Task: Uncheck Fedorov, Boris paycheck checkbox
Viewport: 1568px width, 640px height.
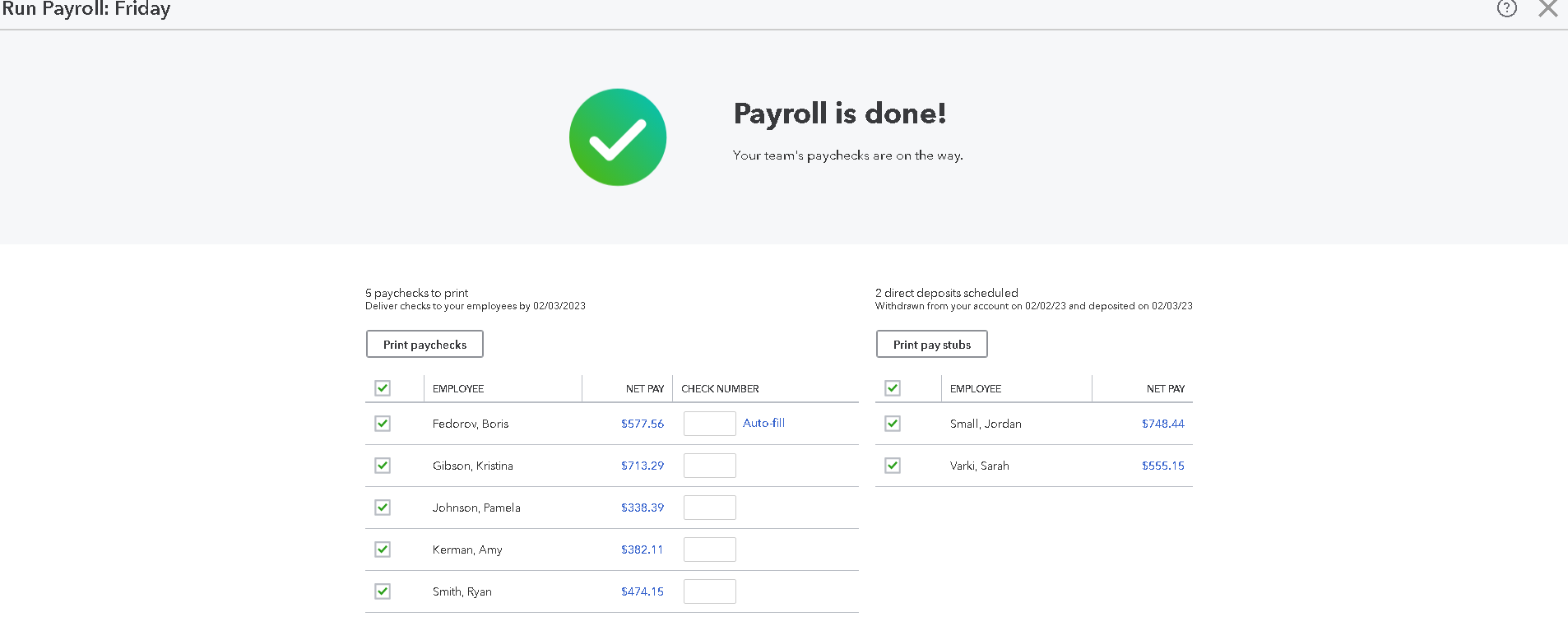Action: click(383, 424)
